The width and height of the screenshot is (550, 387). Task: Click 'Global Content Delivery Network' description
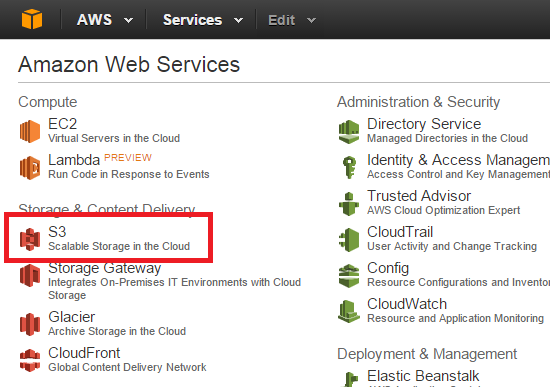[x=127, y=367]
